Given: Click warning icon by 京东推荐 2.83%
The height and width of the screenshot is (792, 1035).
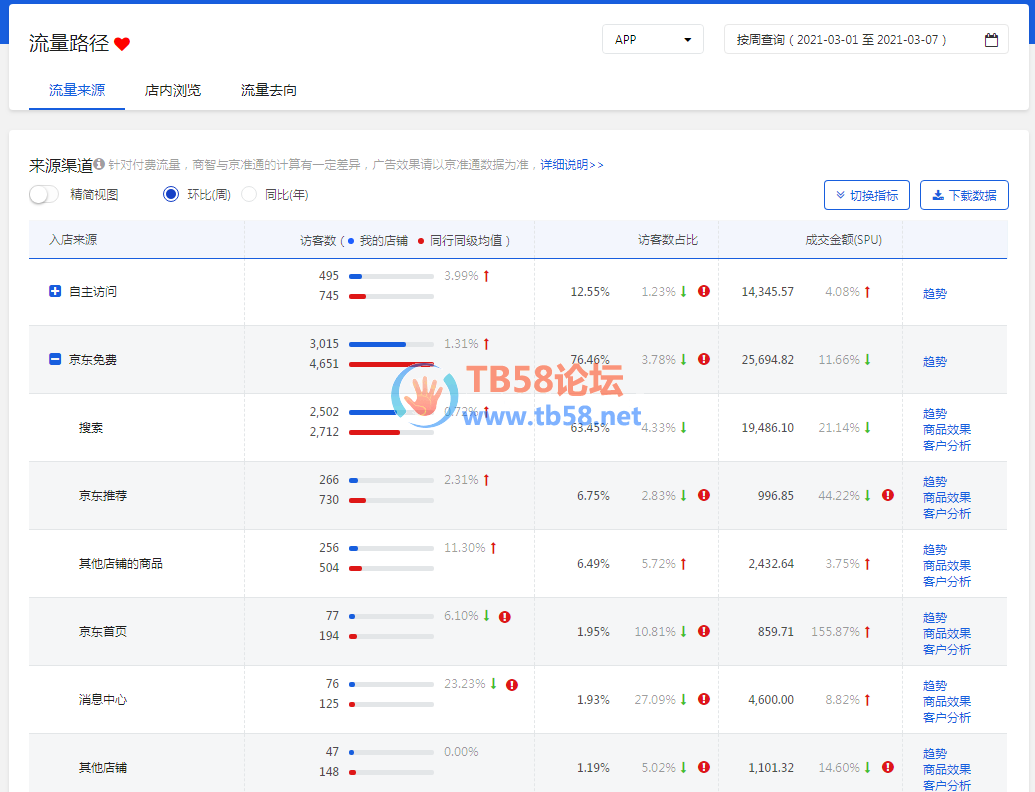Looking at the screenshot, I should coord(704,495).
